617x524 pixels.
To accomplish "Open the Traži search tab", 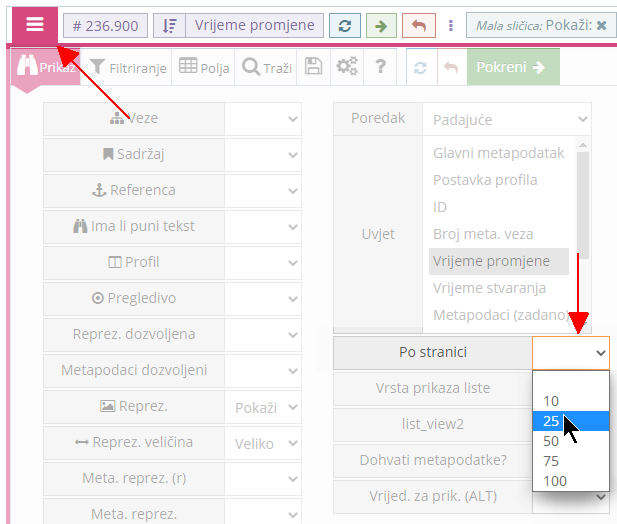I will point(266,67).
